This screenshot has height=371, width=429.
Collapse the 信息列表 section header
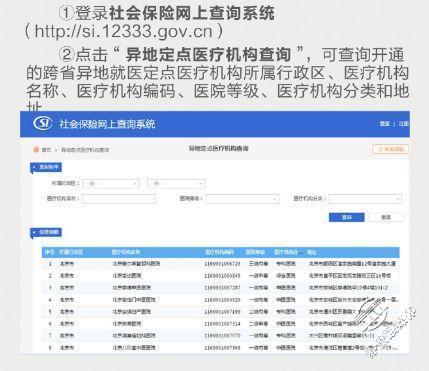coord(46,232)
